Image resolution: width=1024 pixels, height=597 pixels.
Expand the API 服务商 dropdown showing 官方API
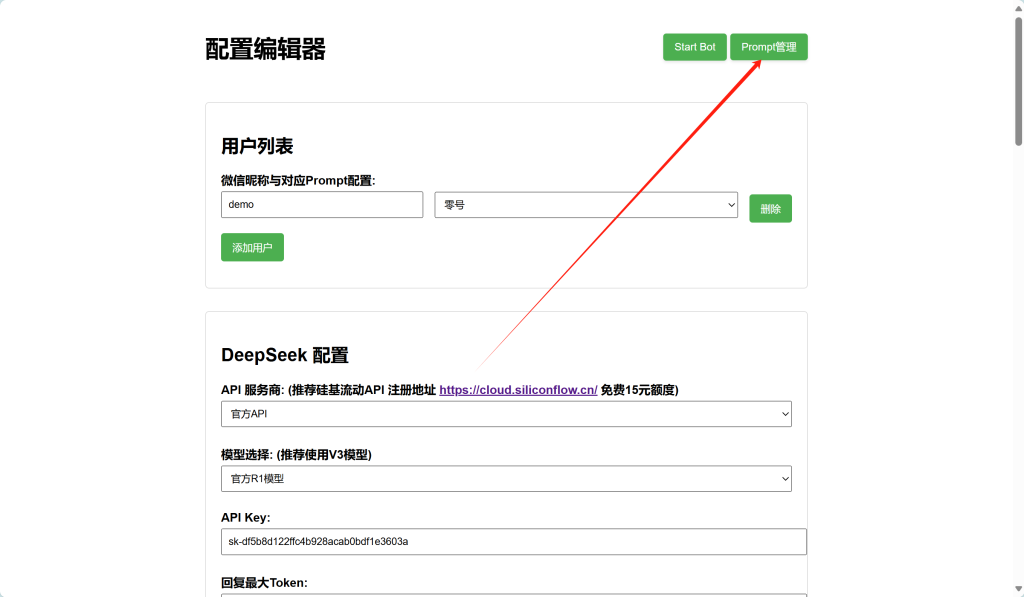point(506,414)
